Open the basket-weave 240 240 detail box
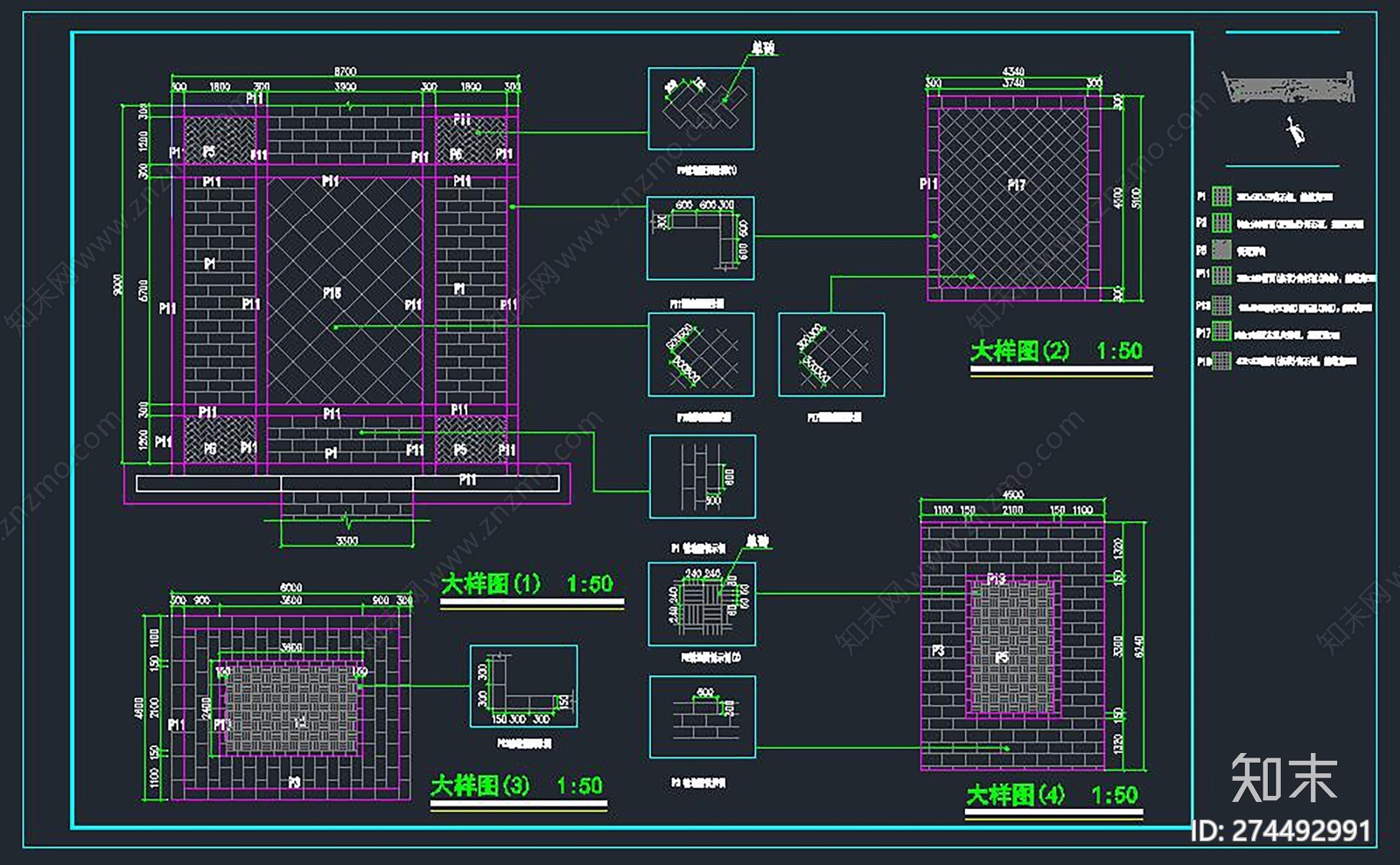The height and width of the screenshot is (865, 1400). pyautogui.click(x=702, y=604)
